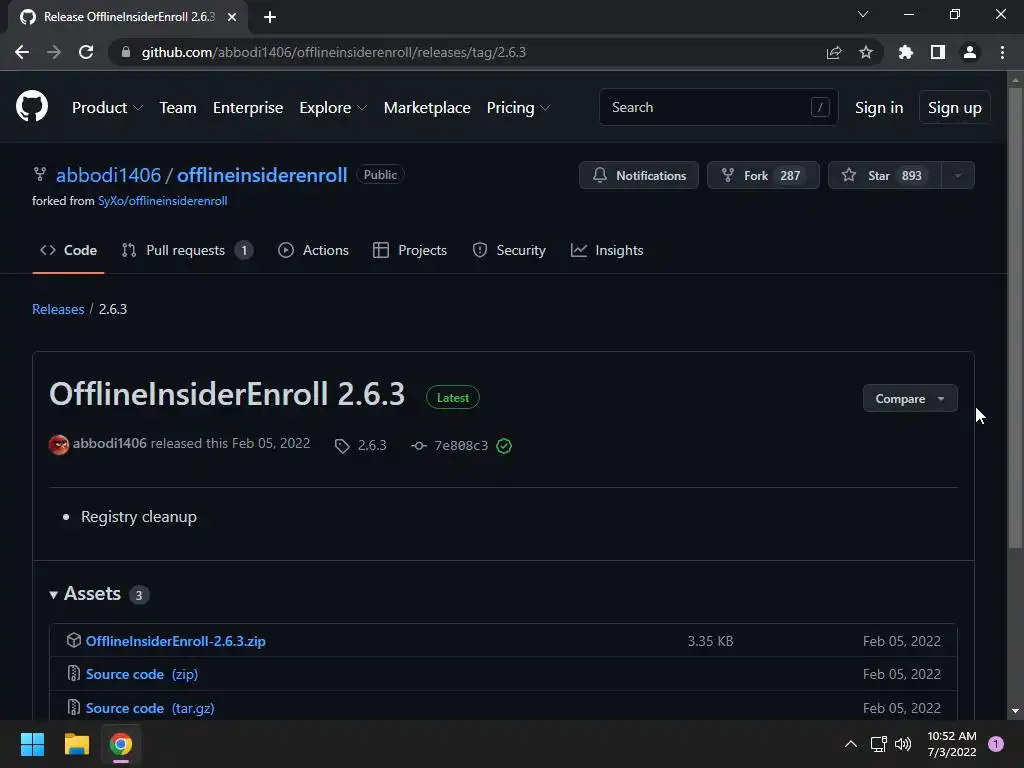The image size is (1024, 768).
Task: Go back with the browser back arrow
Action: (x=22, y=52)
